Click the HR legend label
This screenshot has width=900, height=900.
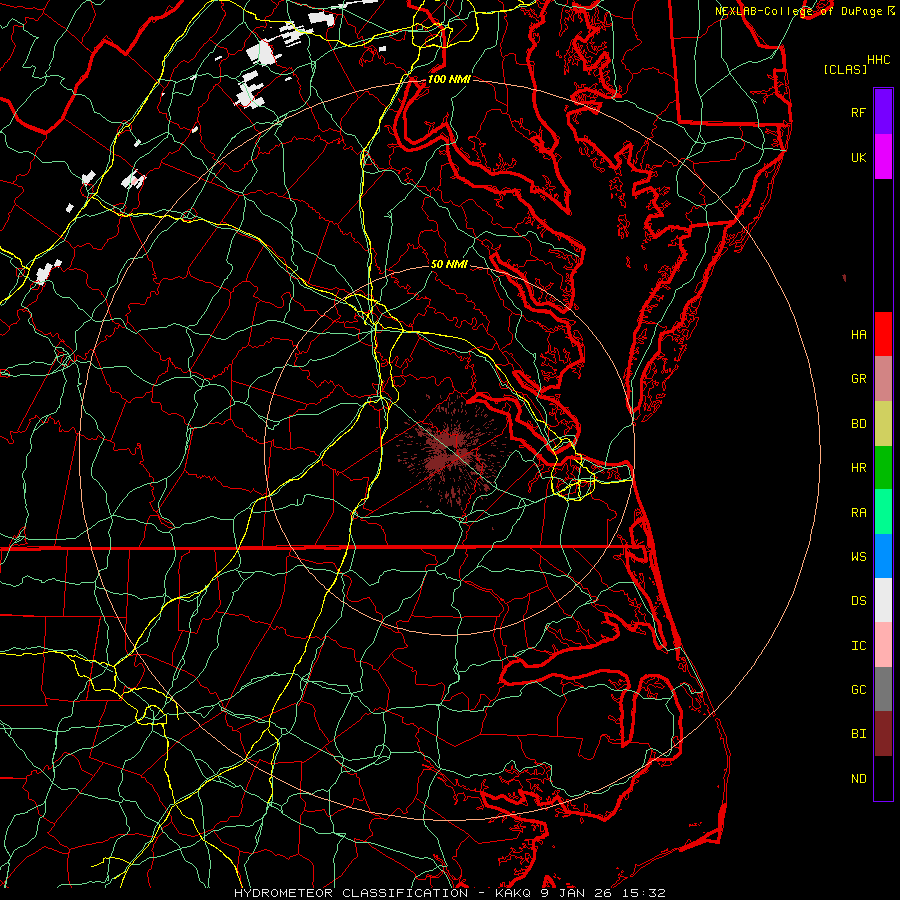pos(858,468)
